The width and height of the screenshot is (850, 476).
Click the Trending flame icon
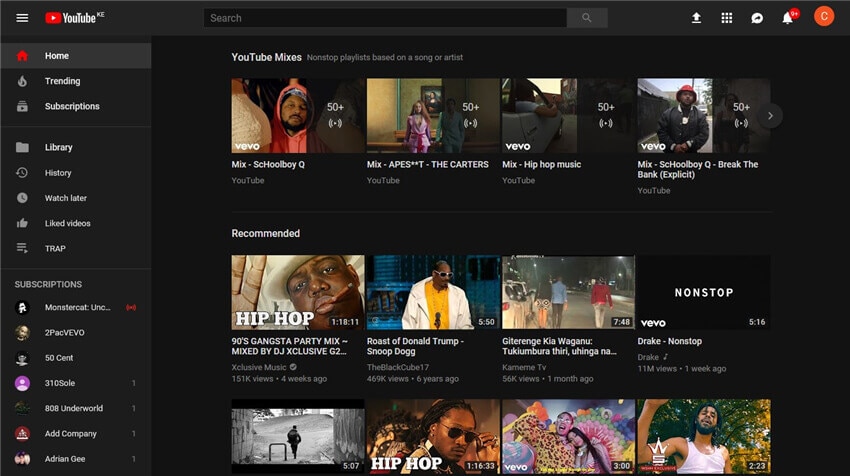(22, 81)
